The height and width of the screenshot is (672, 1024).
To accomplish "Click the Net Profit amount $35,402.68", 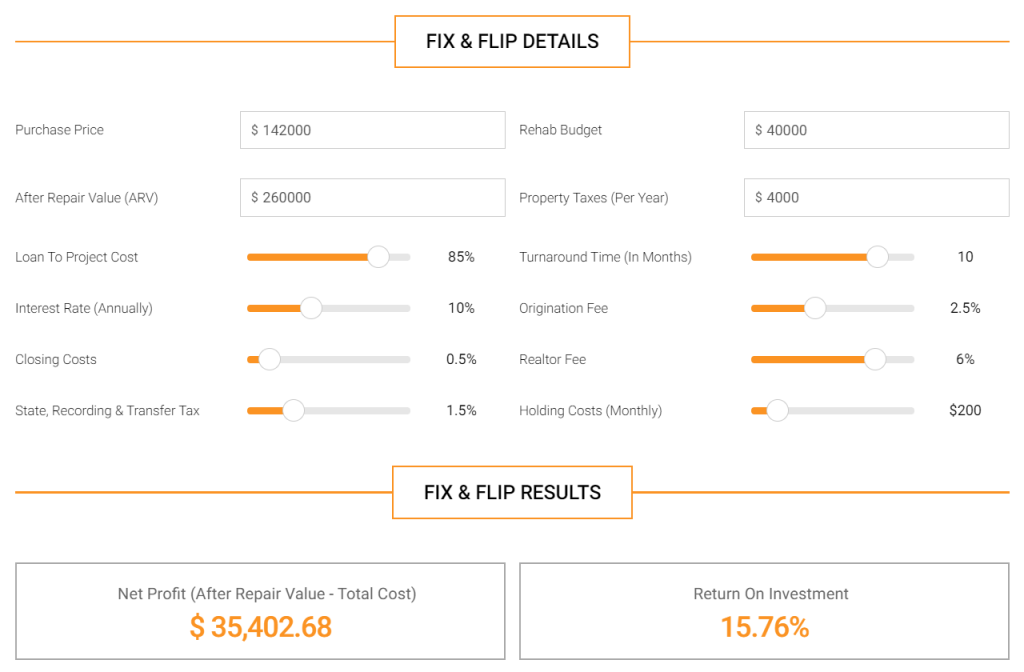I will pyautogui.click(x=261, y=627).
